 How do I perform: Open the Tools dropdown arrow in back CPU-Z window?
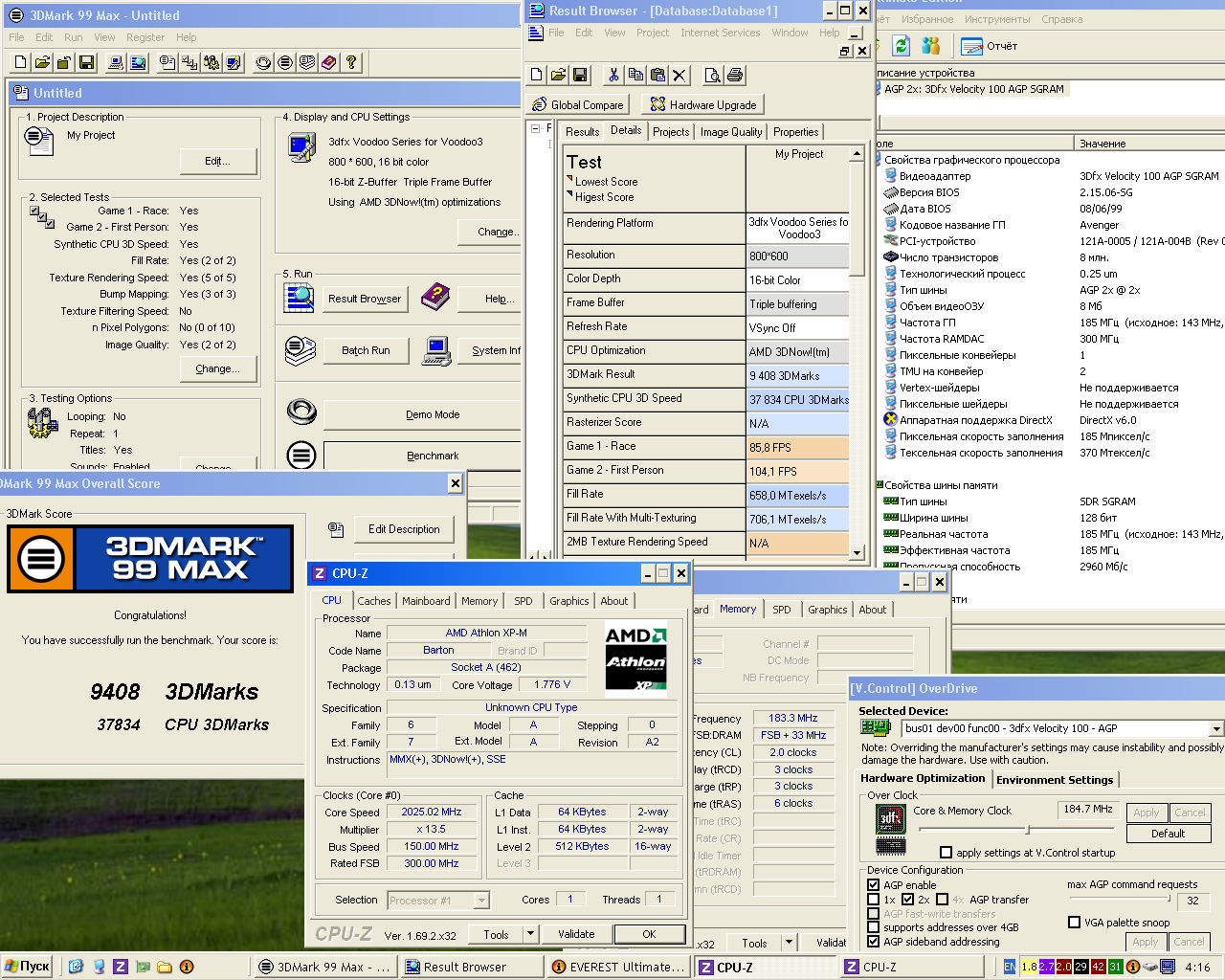pyautogui.click(x=789, y=943)
